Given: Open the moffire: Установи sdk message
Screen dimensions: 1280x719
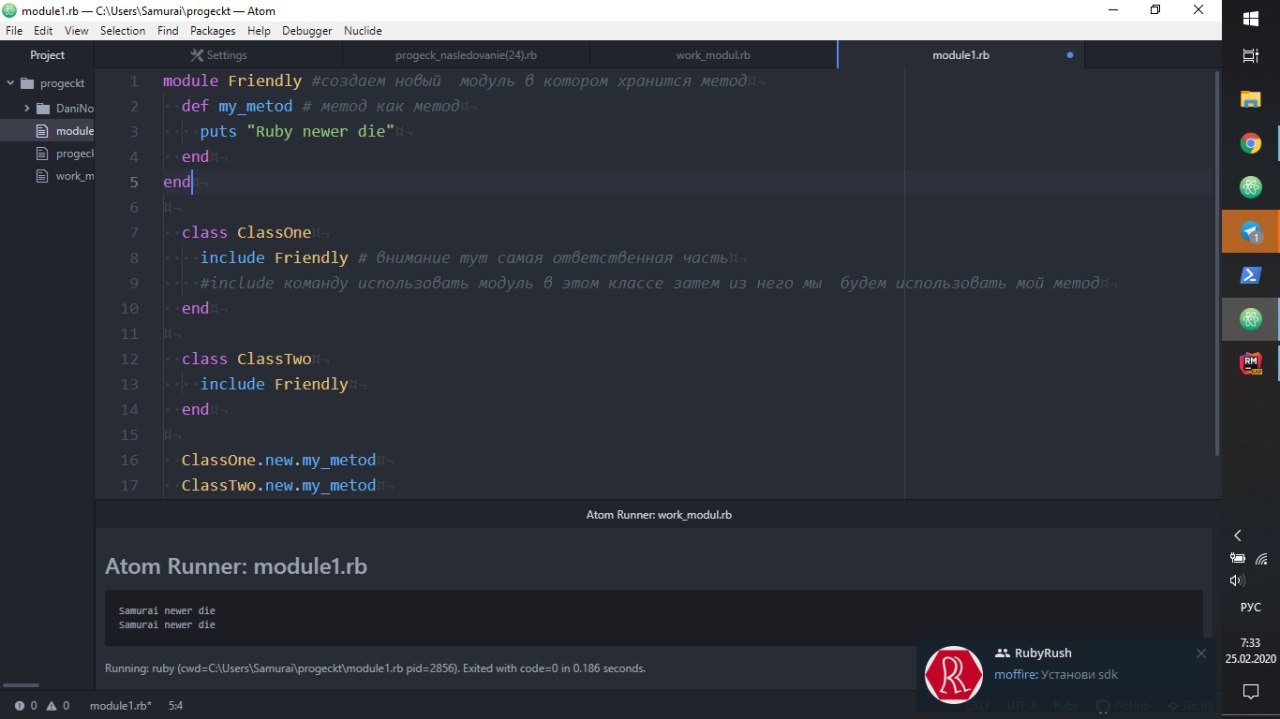Looking at the screenshot, I should [1056, 674].
